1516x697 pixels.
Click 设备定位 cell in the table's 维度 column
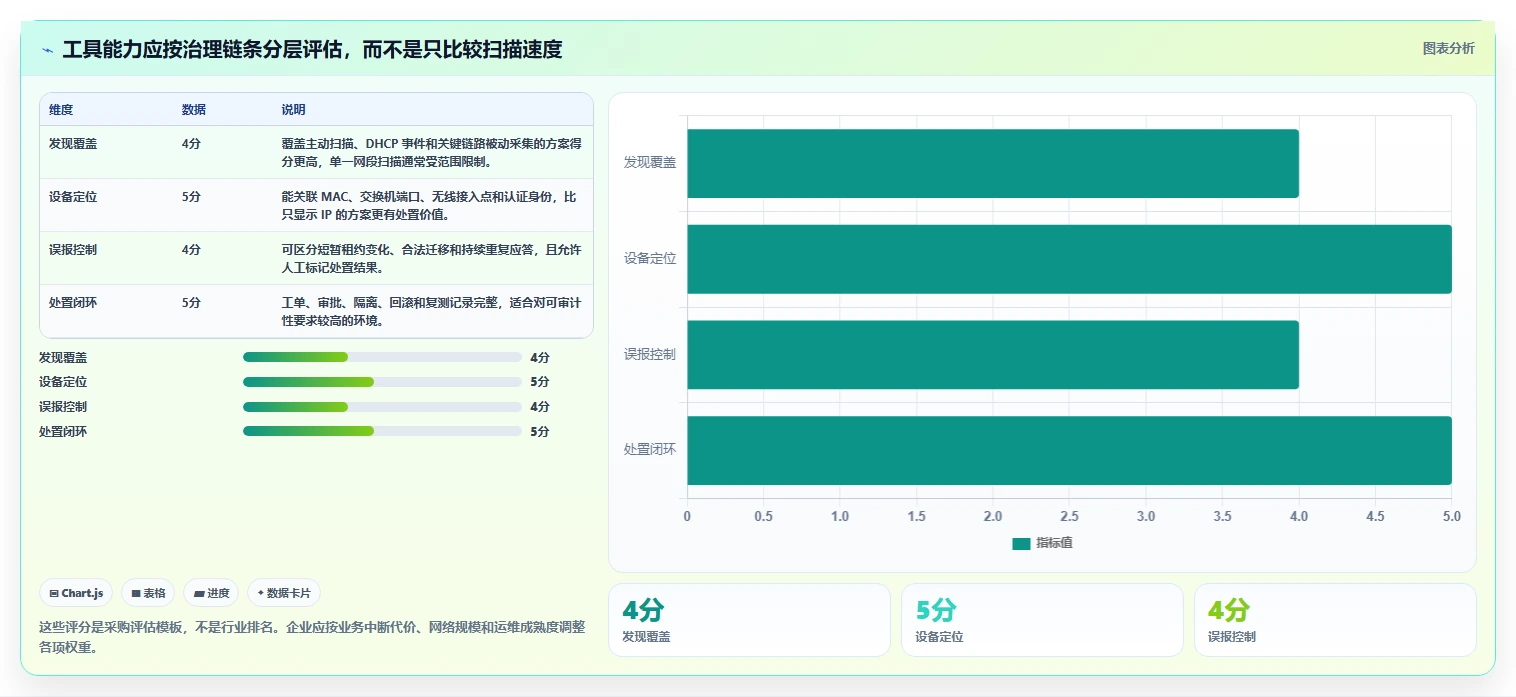[x=73, y=197]
